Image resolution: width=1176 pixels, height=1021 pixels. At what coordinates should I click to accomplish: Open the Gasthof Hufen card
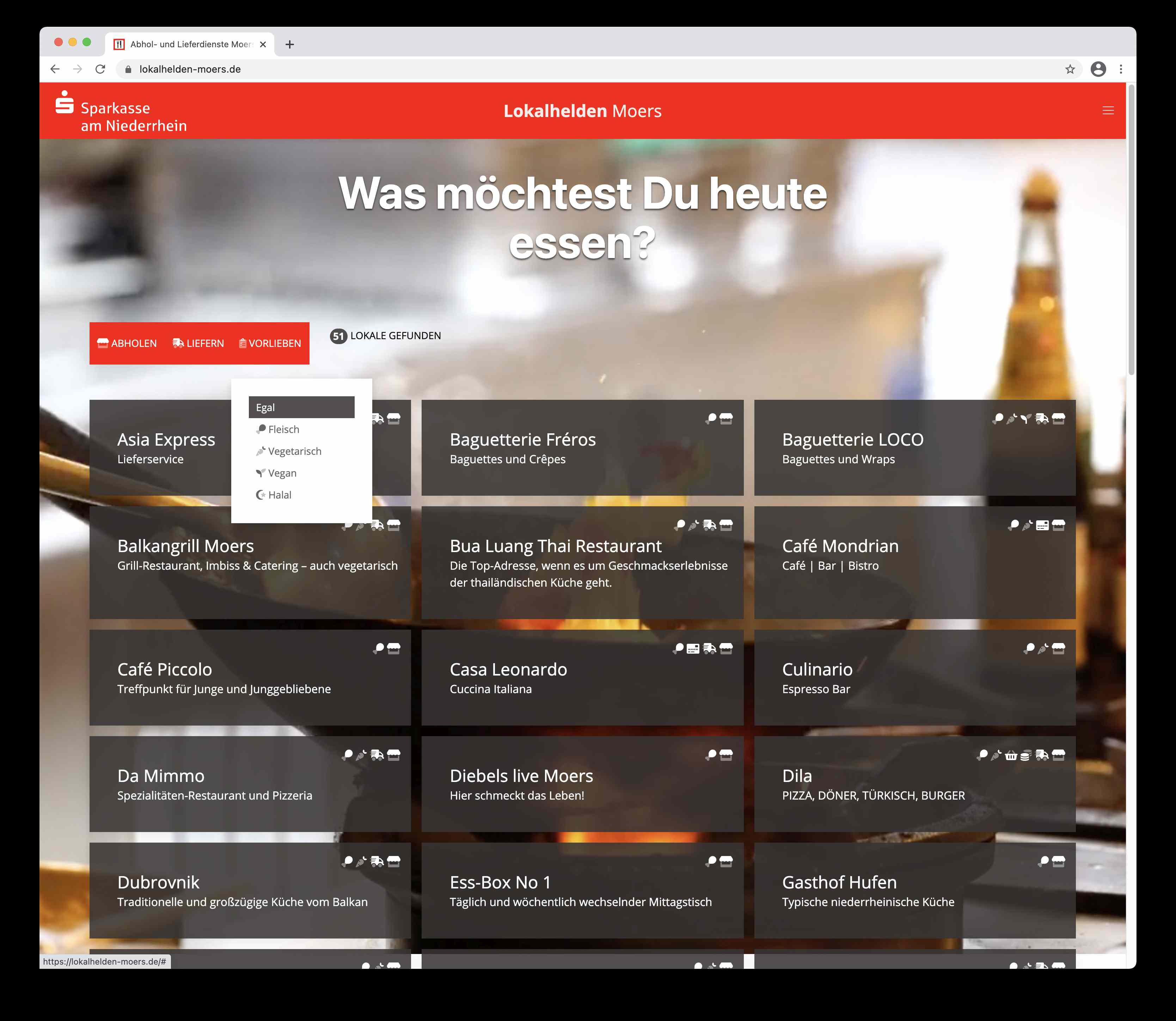coord(915,891)
